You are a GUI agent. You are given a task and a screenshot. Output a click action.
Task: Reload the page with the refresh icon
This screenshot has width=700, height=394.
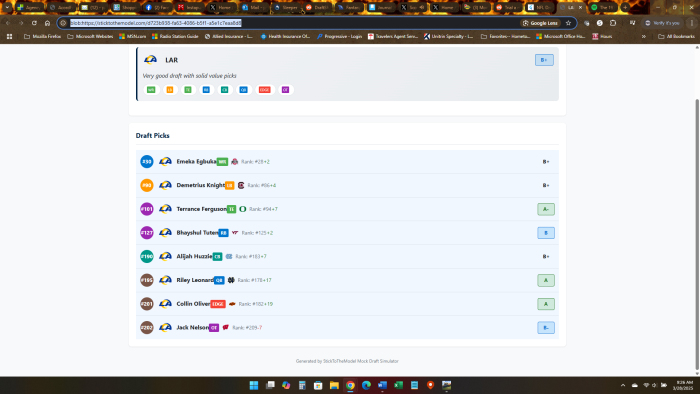[x=34, y=23]
